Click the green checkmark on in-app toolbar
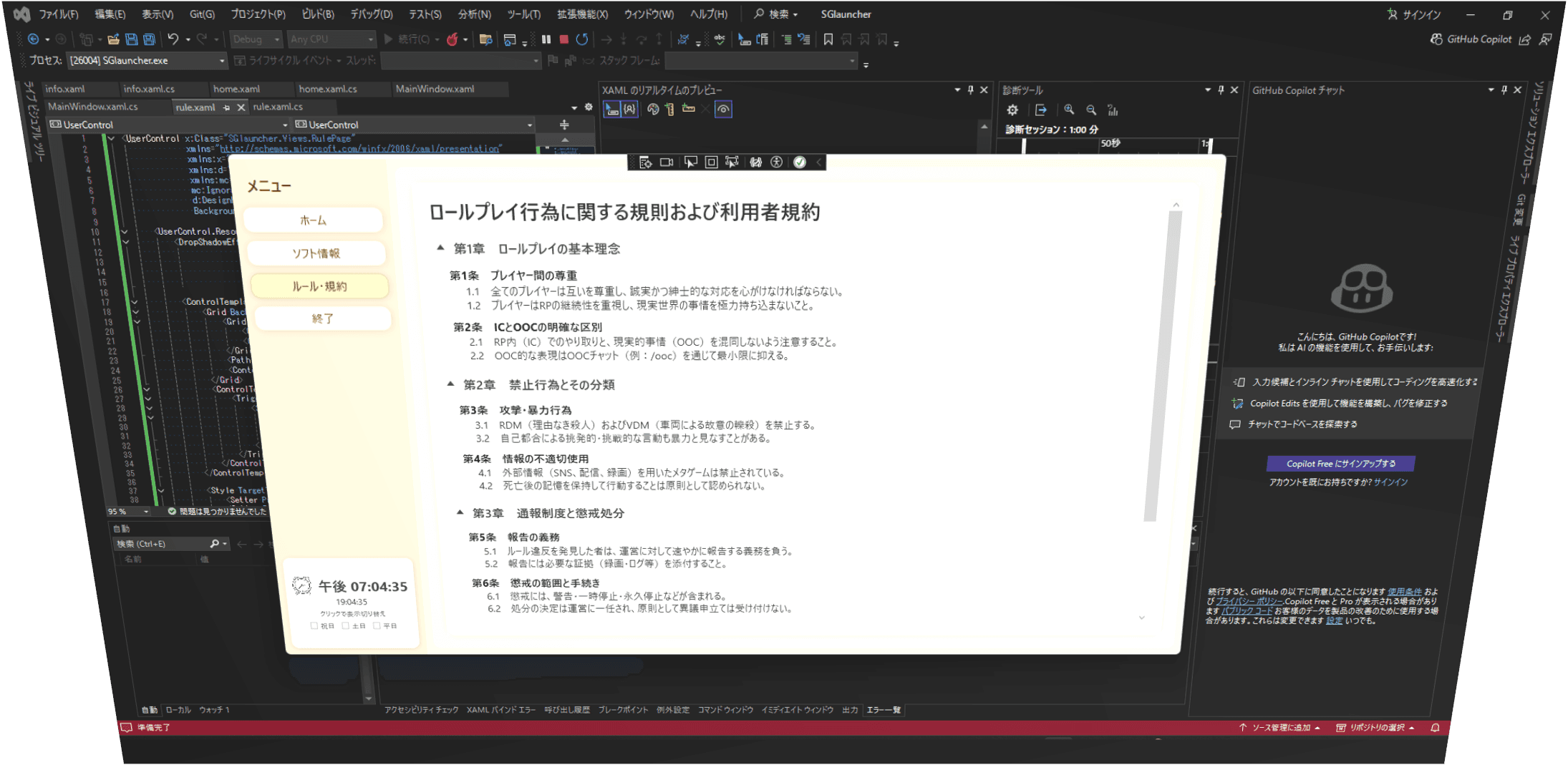Screen dimensions: 1568x765 (x=800, y=162)
